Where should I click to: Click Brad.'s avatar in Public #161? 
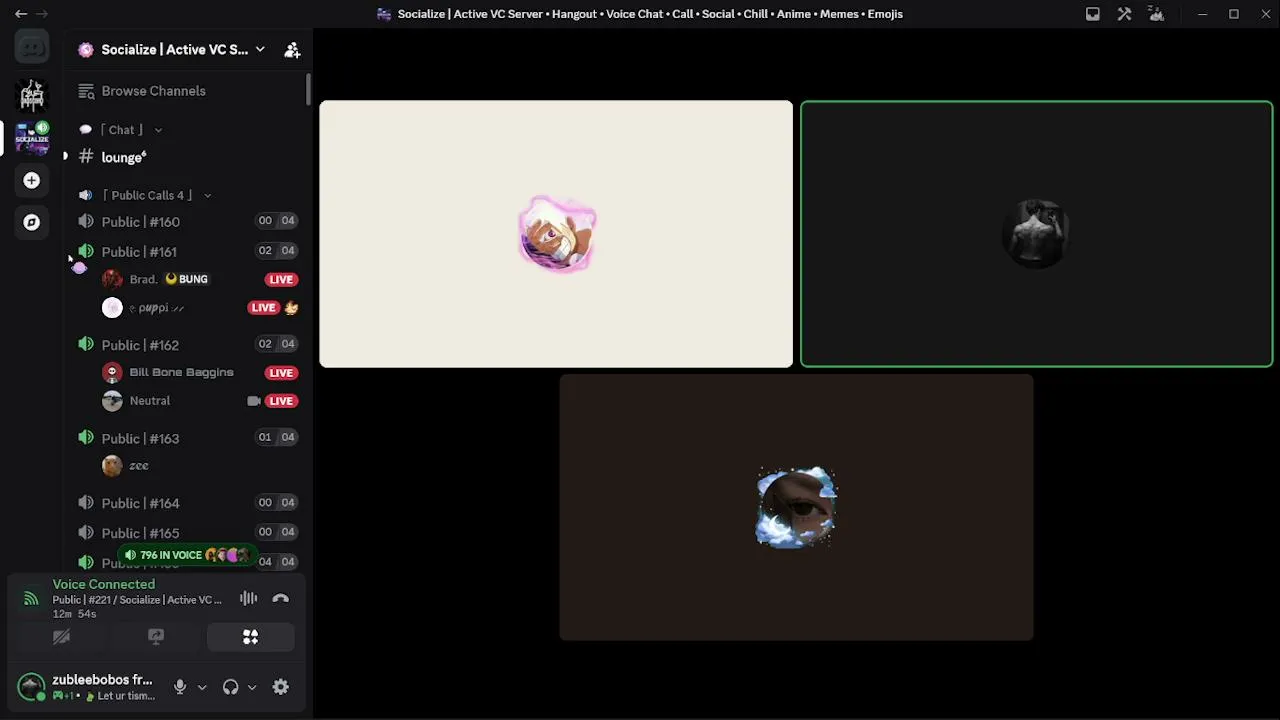(x=112, y=279)
